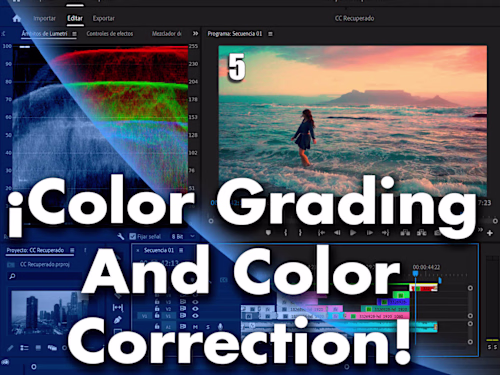Select the city skyline clip thumbnail
The image size is (500, 375).
tap(46, 312)
